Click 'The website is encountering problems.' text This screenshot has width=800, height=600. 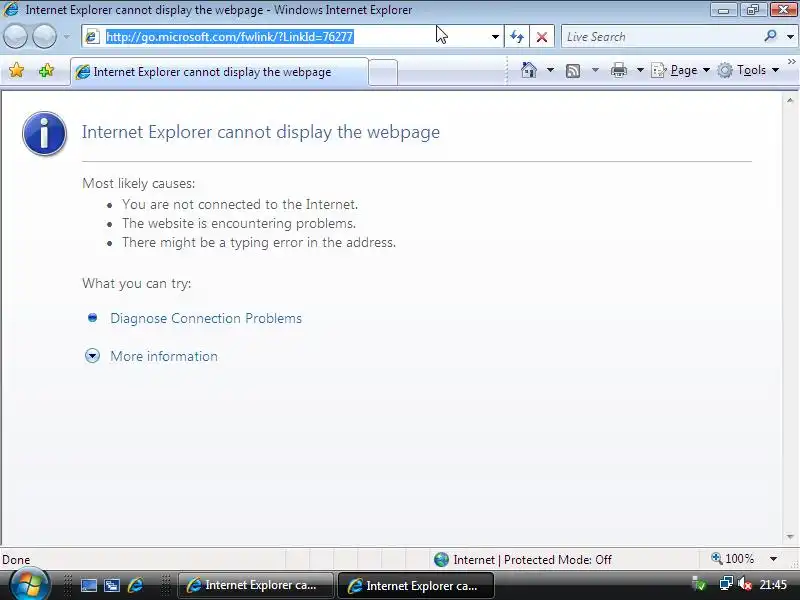[239, 223]
